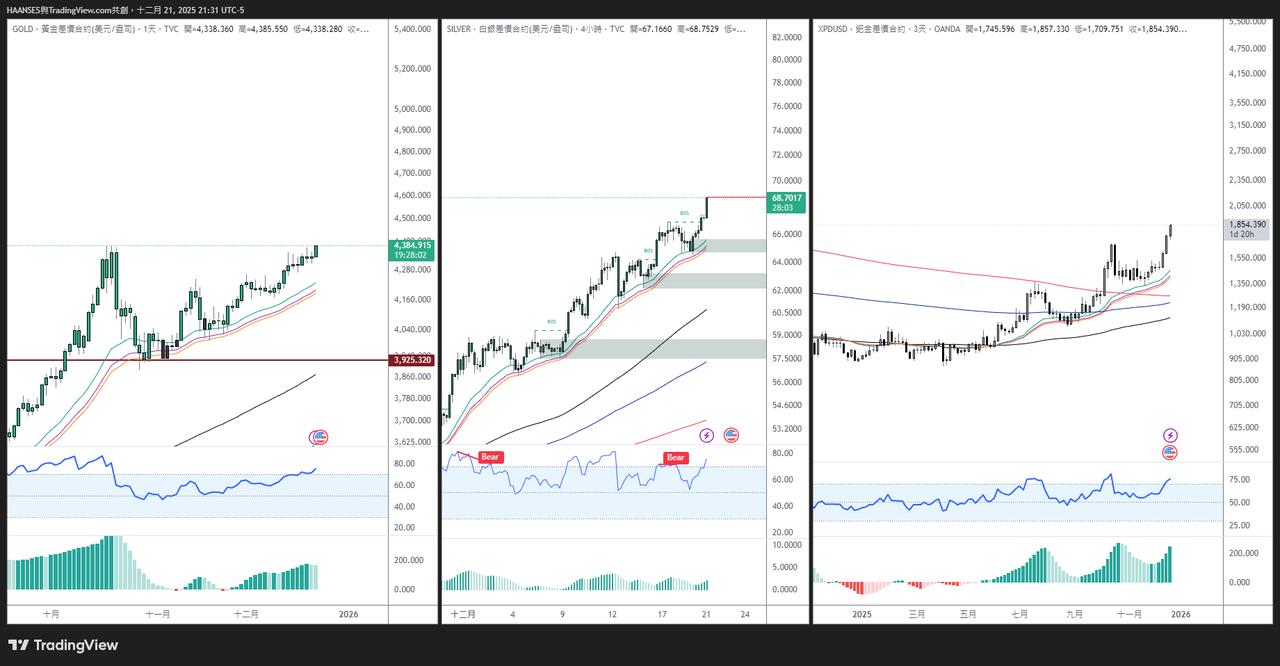Open the US flag event on XPDUSD chart
The image size is (1280, 666).
[x=1170, y=453]
